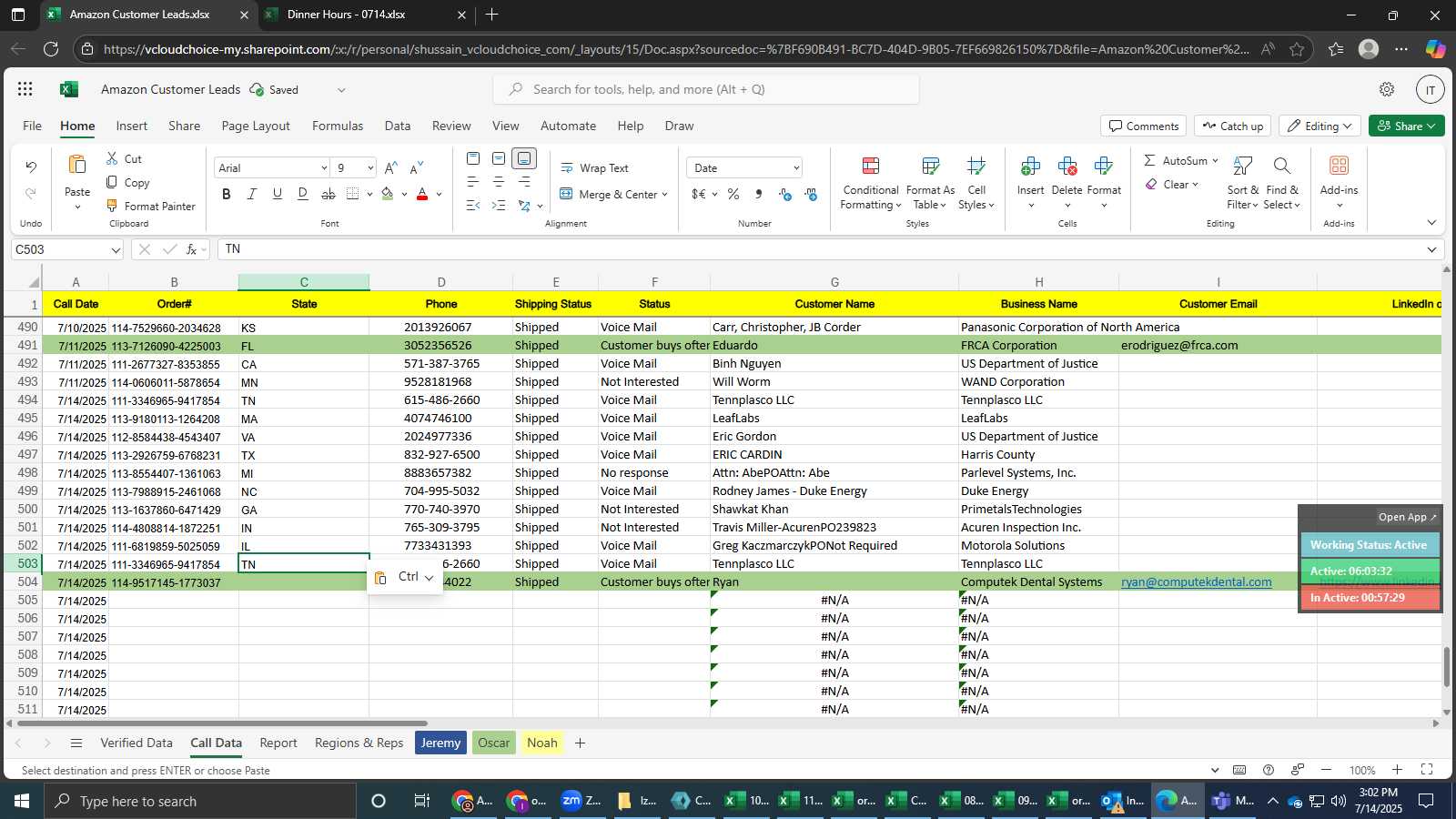The image size is (1456, 819).
Task: Click the Cell Styles icon
Action: tap(976, 166)
